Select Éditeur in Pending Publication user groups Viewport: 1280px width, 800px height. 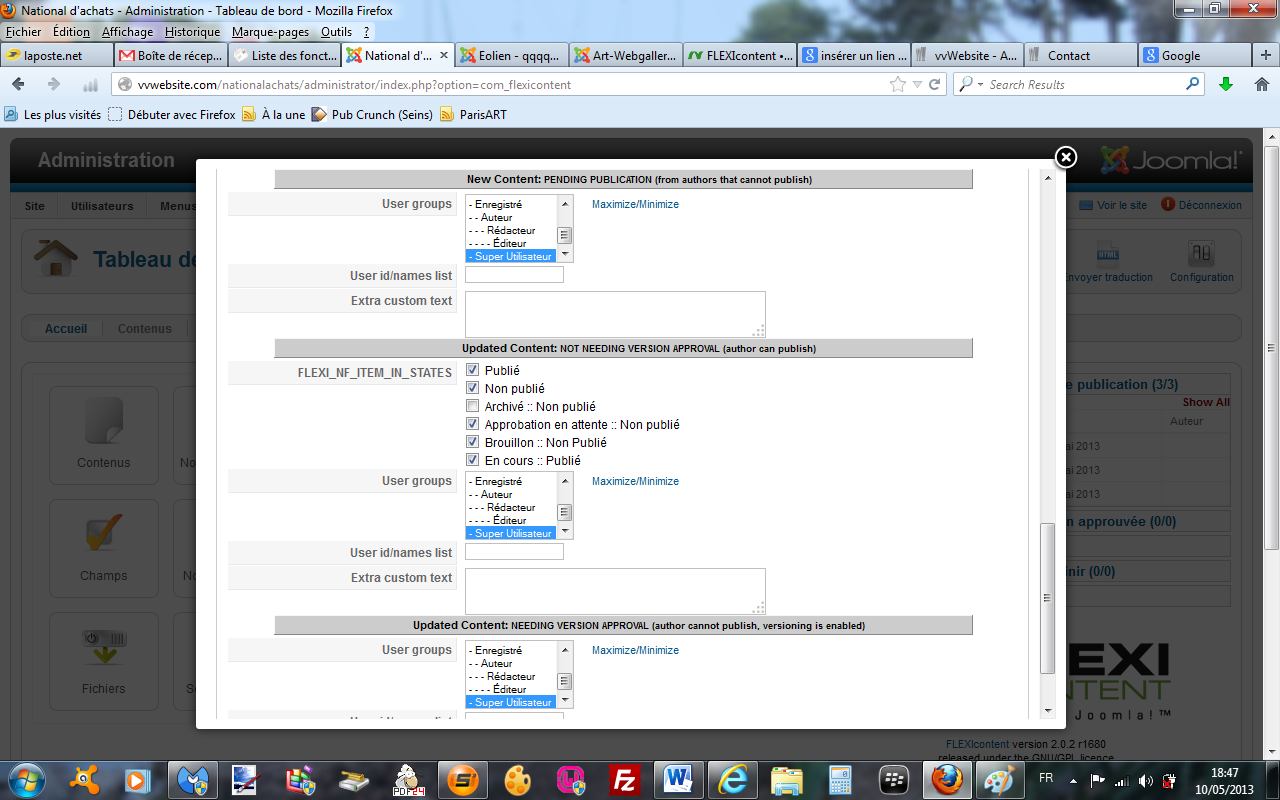coord(511,243)
